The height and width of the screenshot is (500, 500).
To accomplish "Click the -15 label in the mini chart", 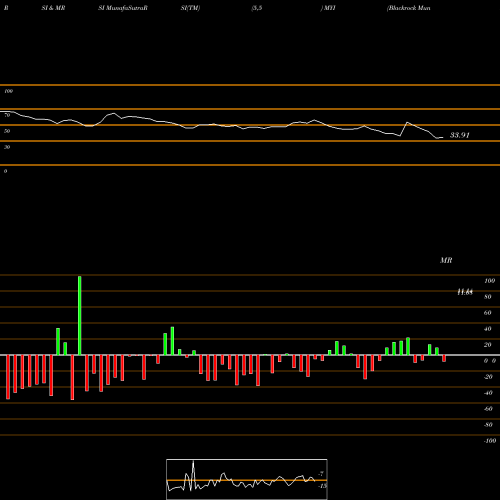I will click(322, 486).
